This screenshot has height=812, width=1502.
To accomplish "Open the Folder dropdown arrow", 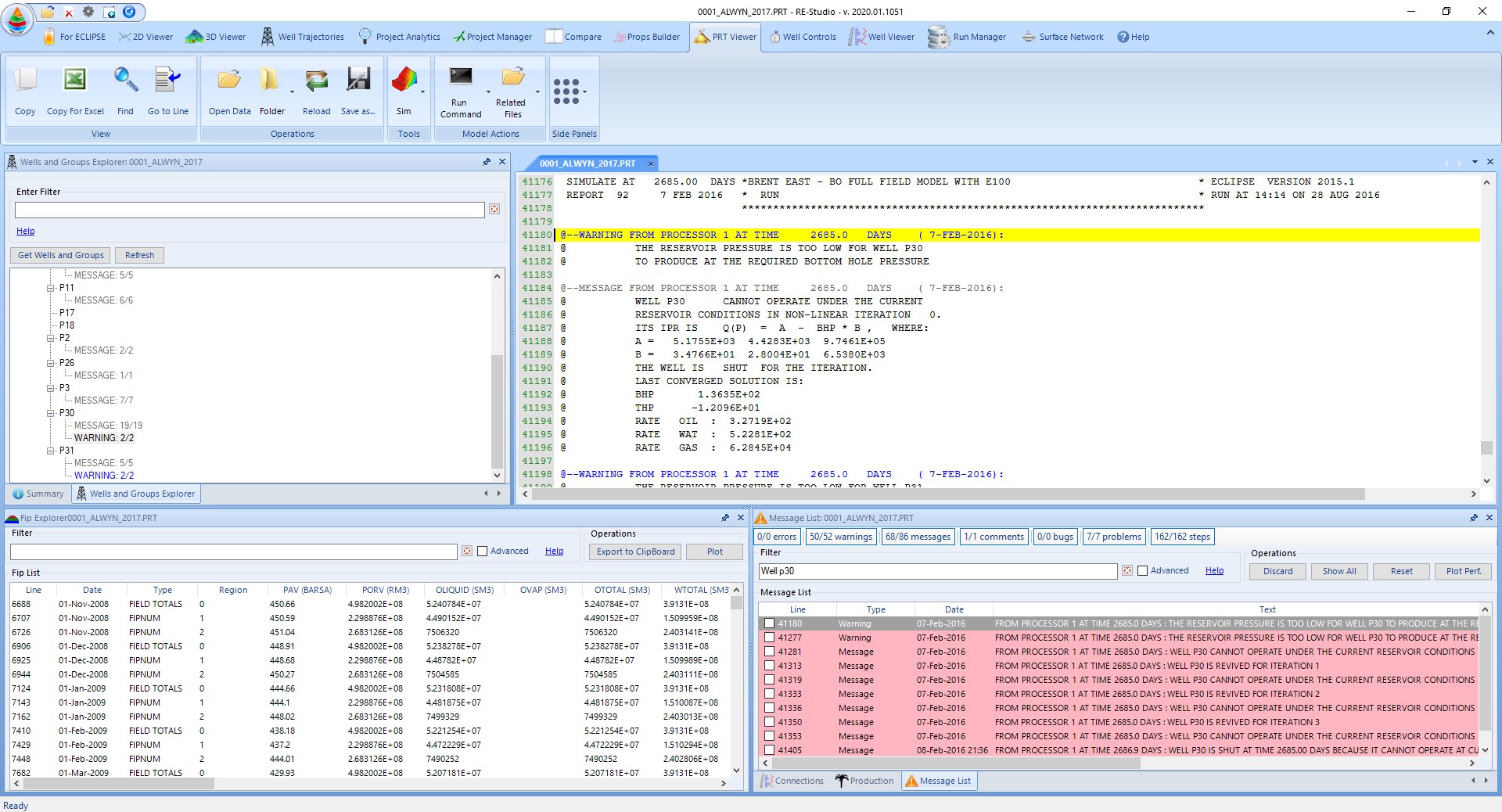I will coord(292,92).
